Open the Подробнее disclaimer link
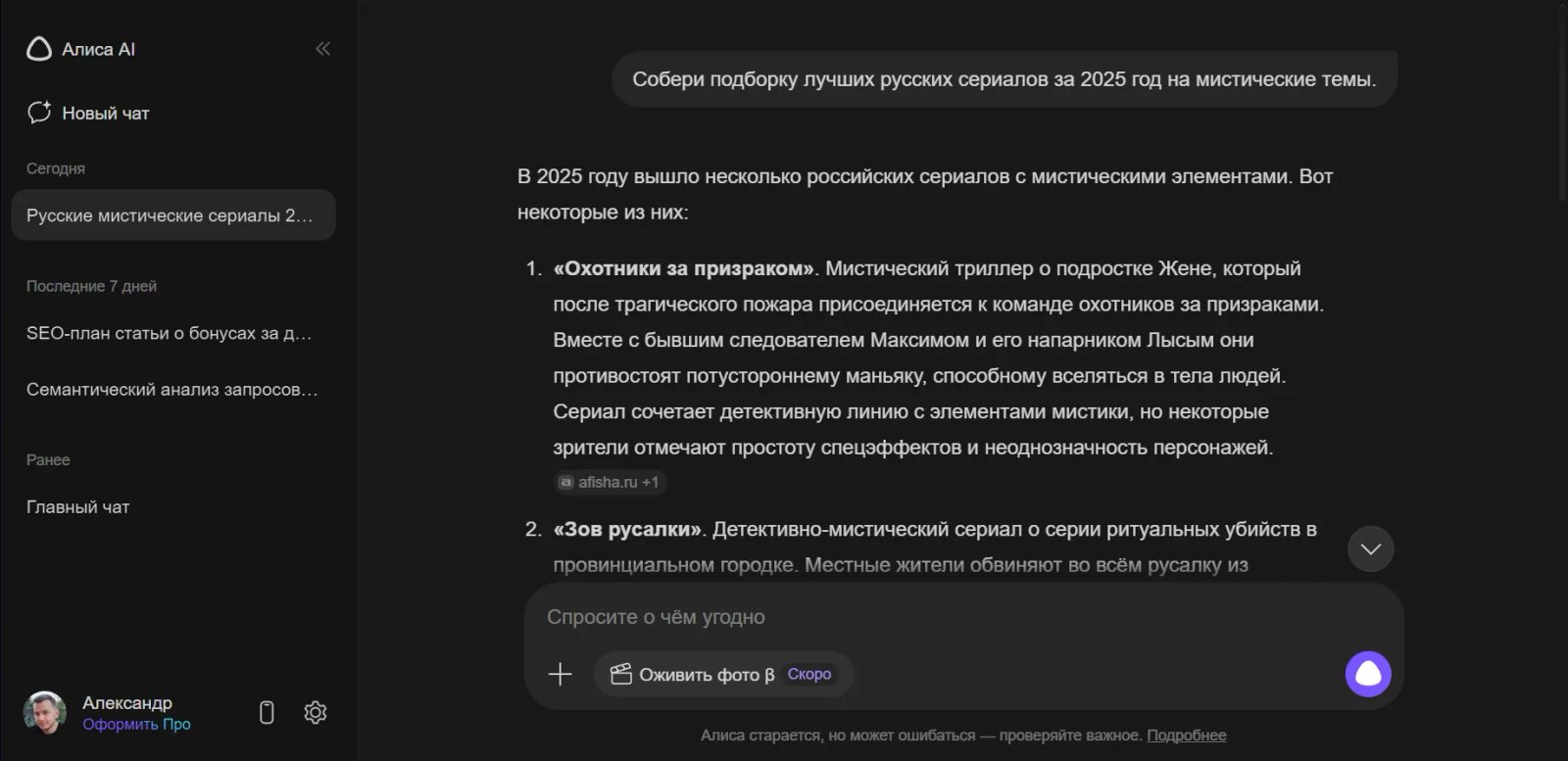This screenshot has width=1568, height=761. point(1188,735)
